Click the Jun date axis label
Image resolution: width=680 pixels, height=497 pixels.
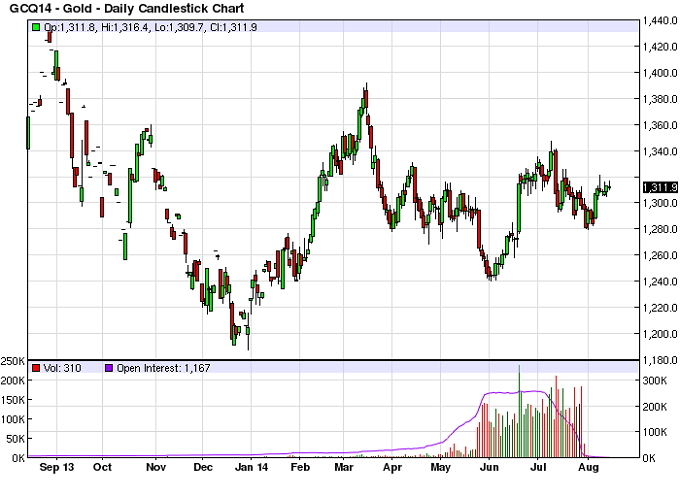pos(489,468)
